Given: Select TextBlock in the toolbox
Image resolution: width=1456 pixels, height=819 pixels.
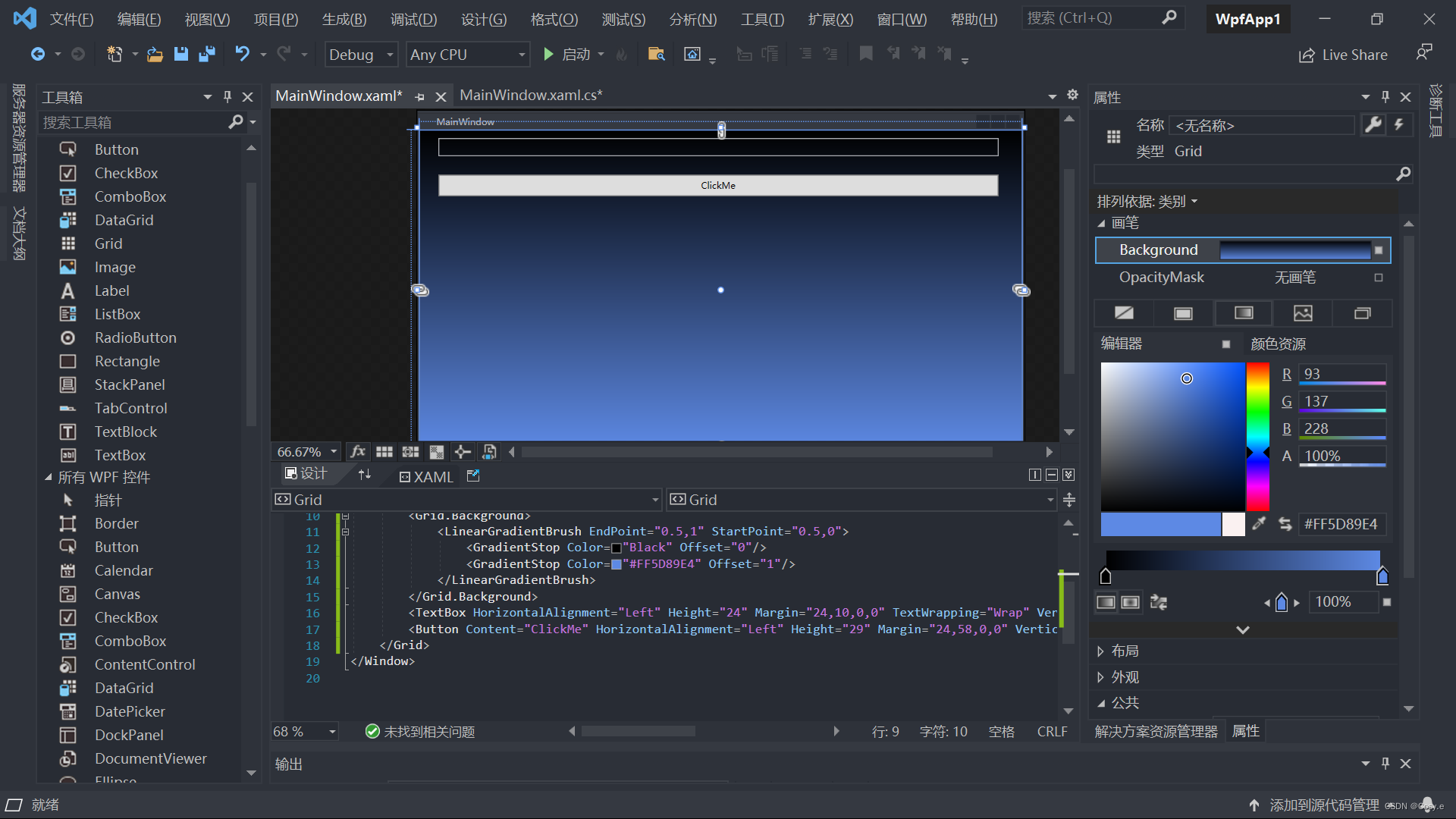Looking at the screenshot, I should (x=125, y=431).
